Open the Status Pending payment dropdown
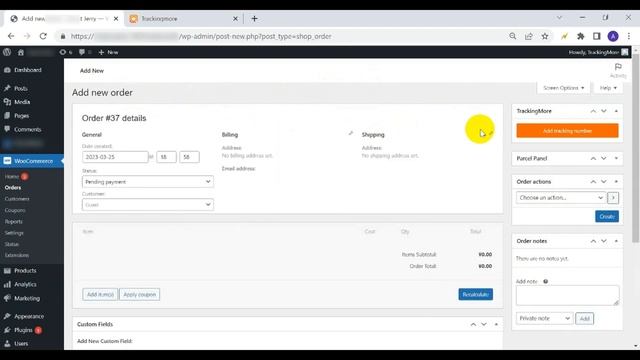Image resolution: width=640 pixels, height=360 pixels. 147,182
